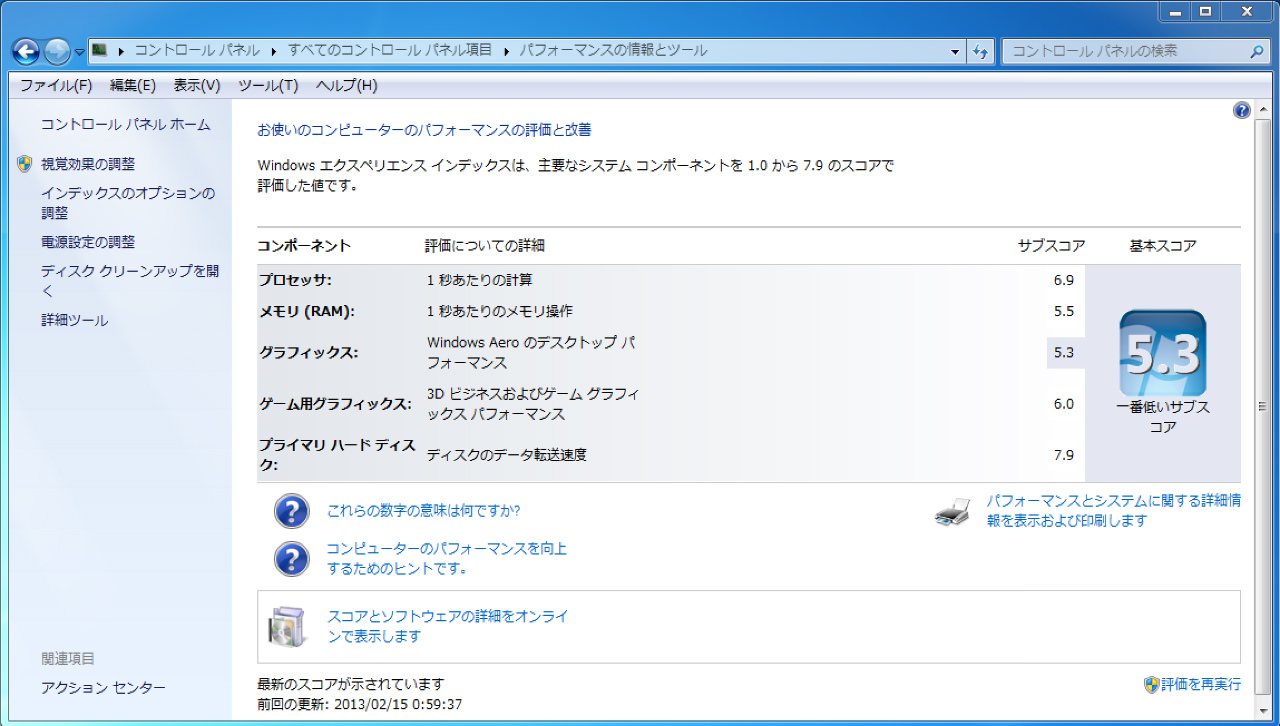
Task: Click メモリ (RAM) subscore 5.5
Action: 1063,311
